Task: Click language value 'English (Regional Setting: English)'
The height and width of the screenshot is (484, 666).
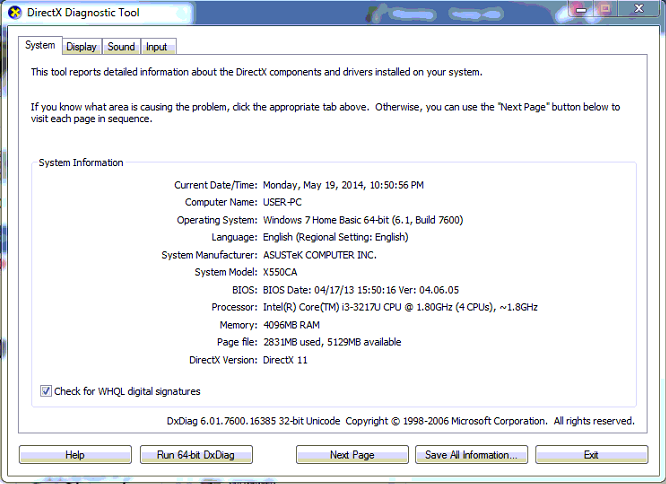Action: 336,237
